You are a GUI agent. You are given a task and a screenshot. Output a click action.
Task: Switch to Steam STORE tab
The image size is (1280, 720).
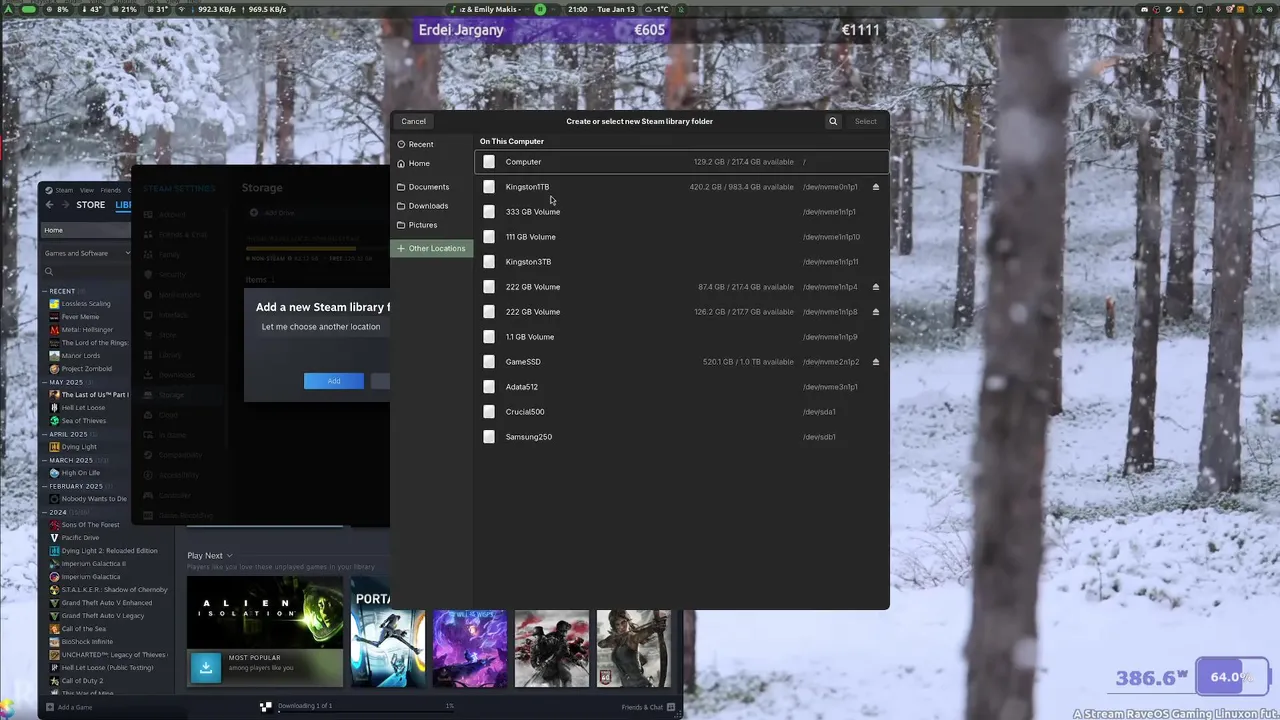(91, 205)
